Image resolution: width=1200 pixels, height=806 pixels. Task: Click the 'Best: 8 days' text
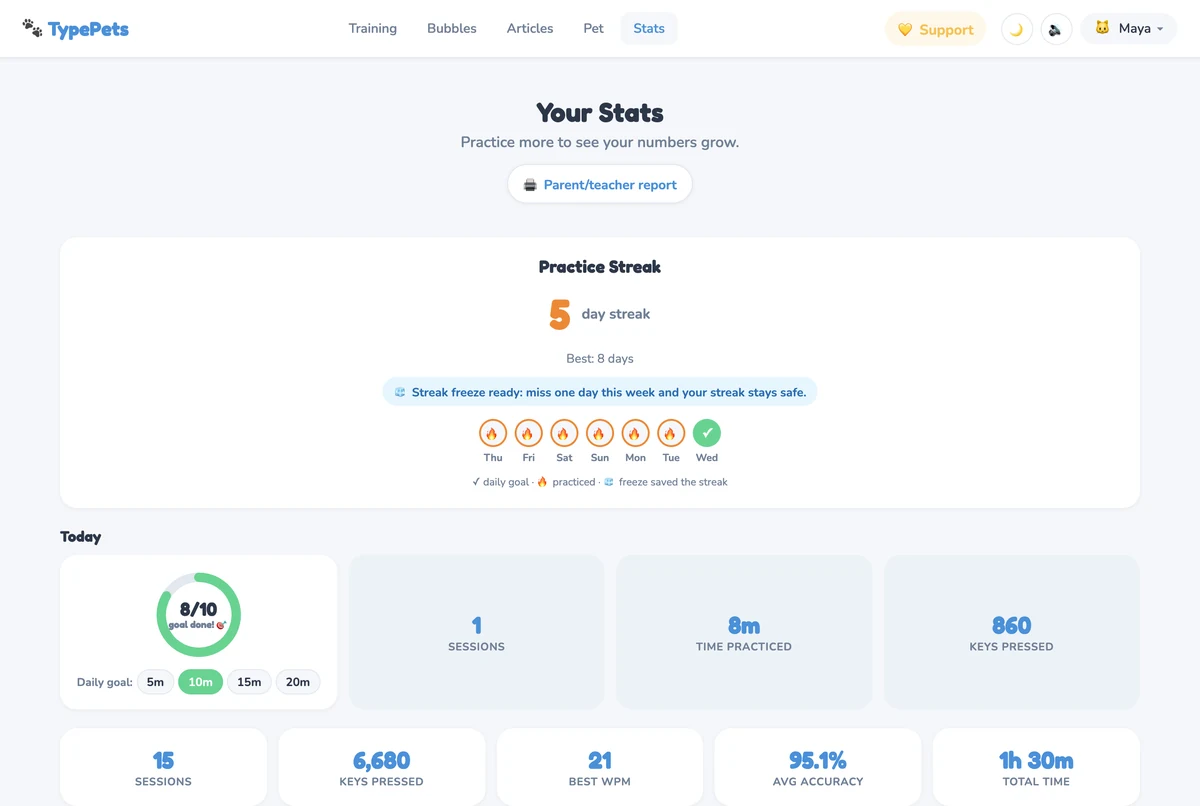[600, 358]
